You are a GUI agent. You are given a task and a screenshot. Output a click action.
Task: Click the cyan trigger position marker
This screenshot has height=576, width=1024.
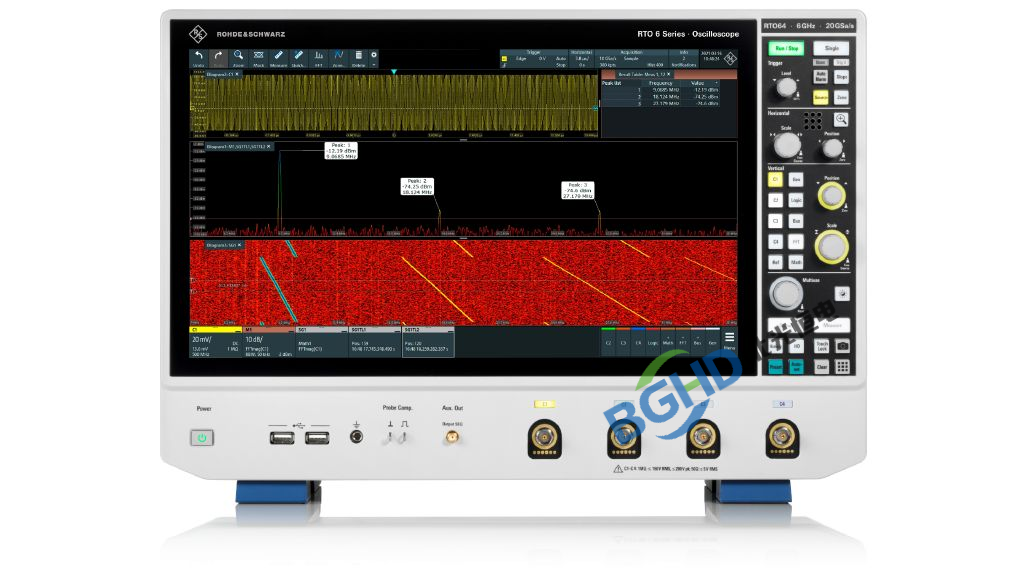(394, 72)
